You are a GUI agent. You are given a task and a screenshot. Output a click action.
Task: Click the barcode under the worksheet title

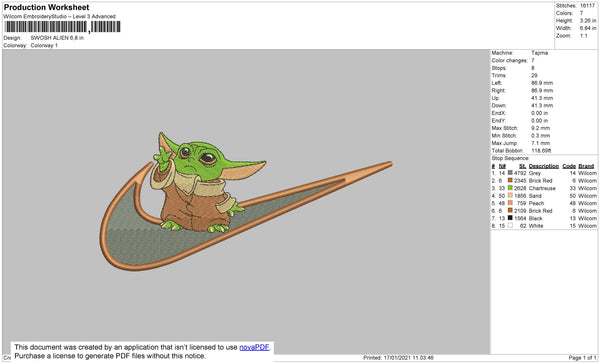click(62, 27)
